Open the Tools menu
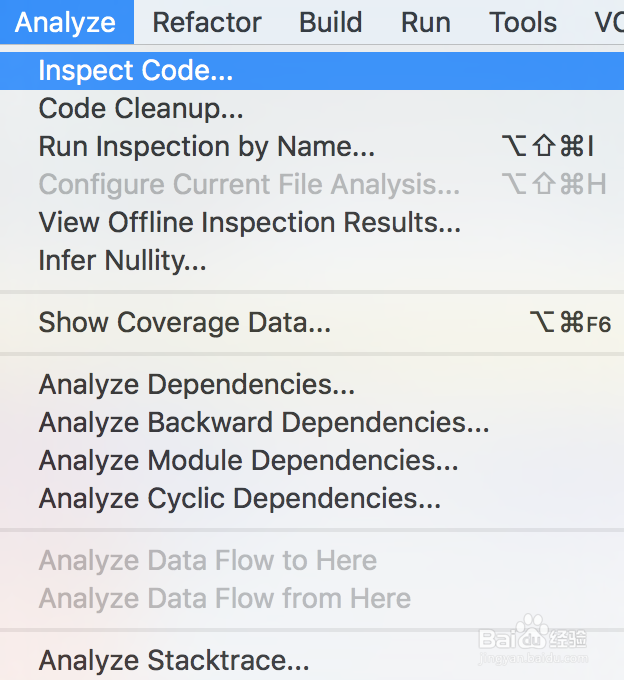624x680 pixels. pyautogui.click(x=523, y=22)
